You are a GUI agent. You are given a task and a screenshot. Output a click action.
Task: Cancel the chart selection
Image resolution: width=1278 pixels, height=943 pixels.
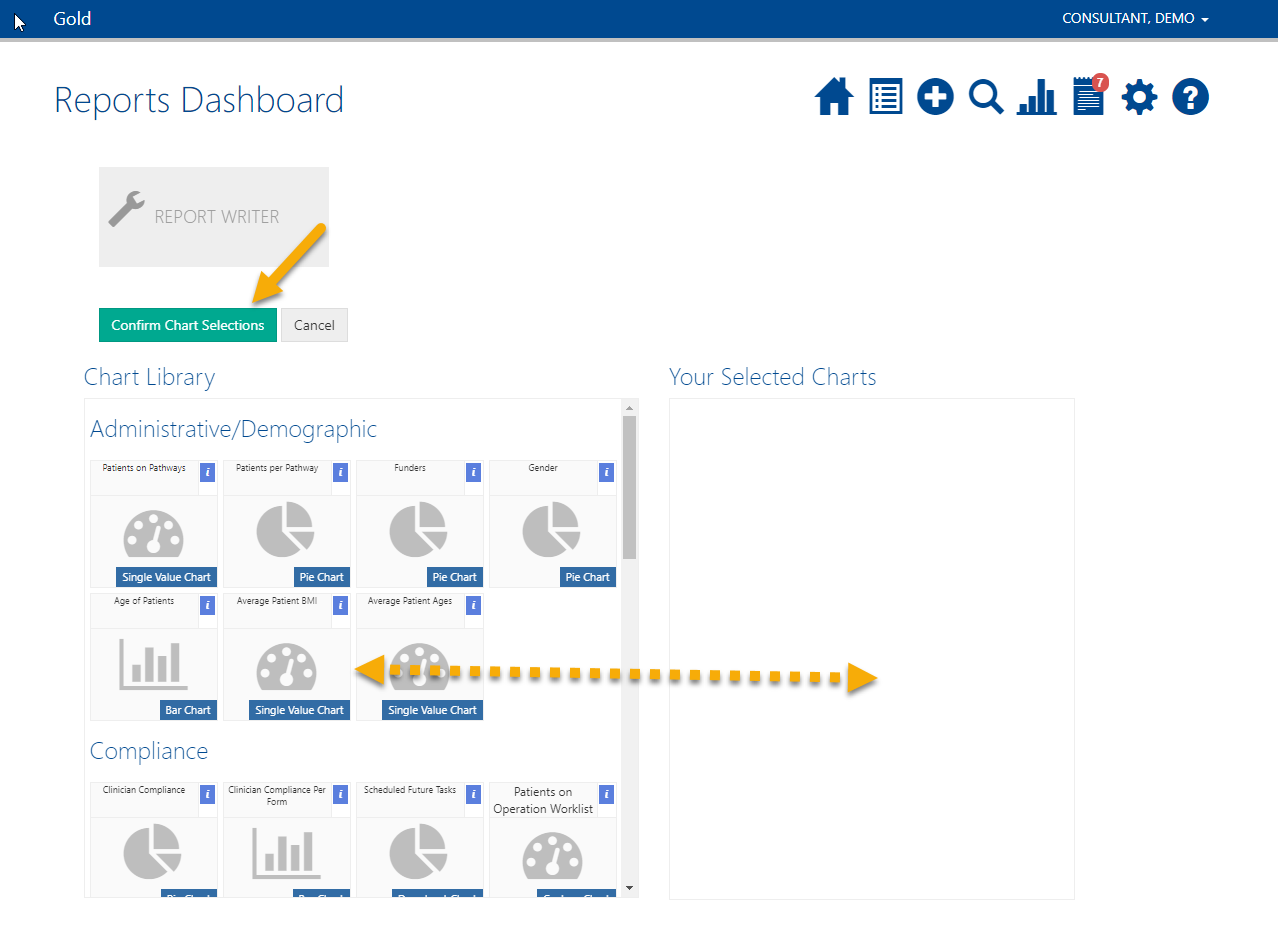314,324
